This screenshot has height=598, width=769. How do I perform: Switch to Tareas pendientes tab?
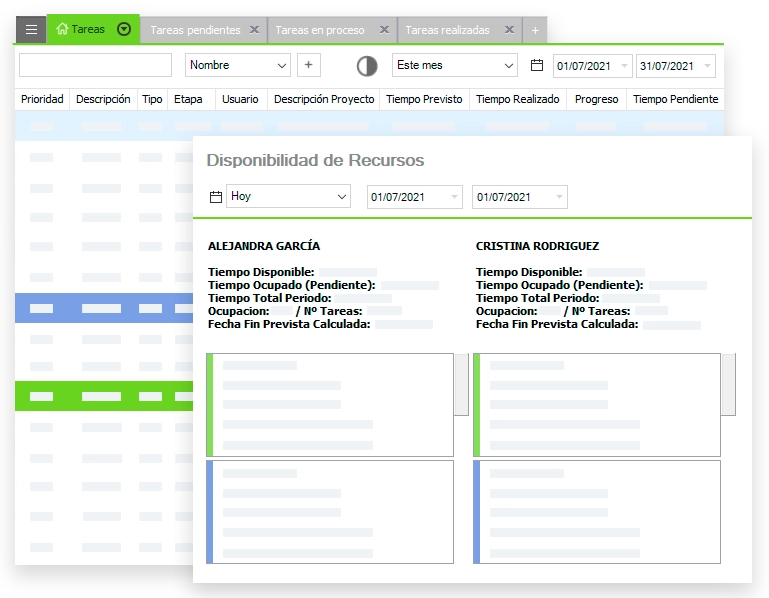coord(195,31)
